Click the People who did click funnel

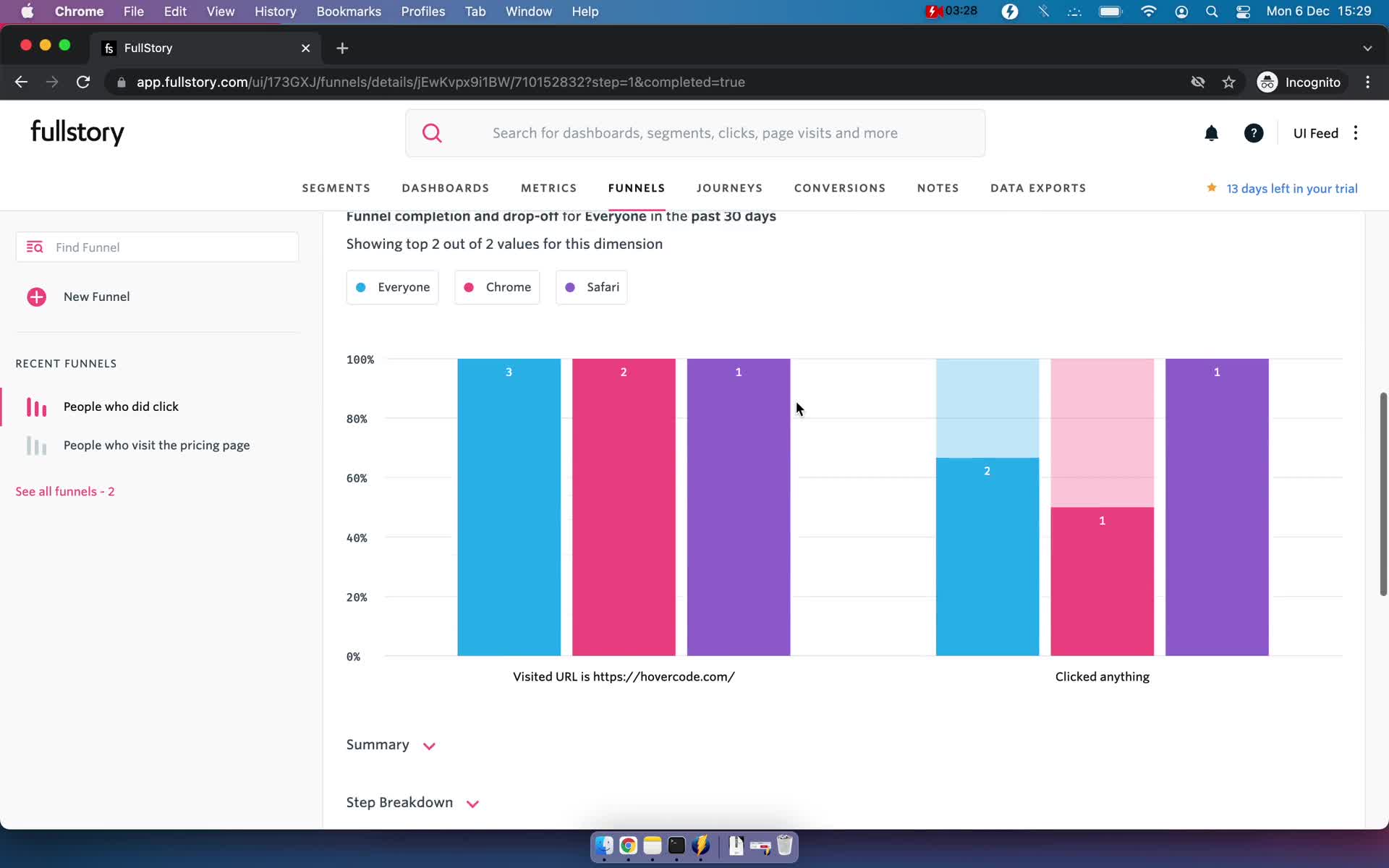pyautogui.click(x=121, y=406)
